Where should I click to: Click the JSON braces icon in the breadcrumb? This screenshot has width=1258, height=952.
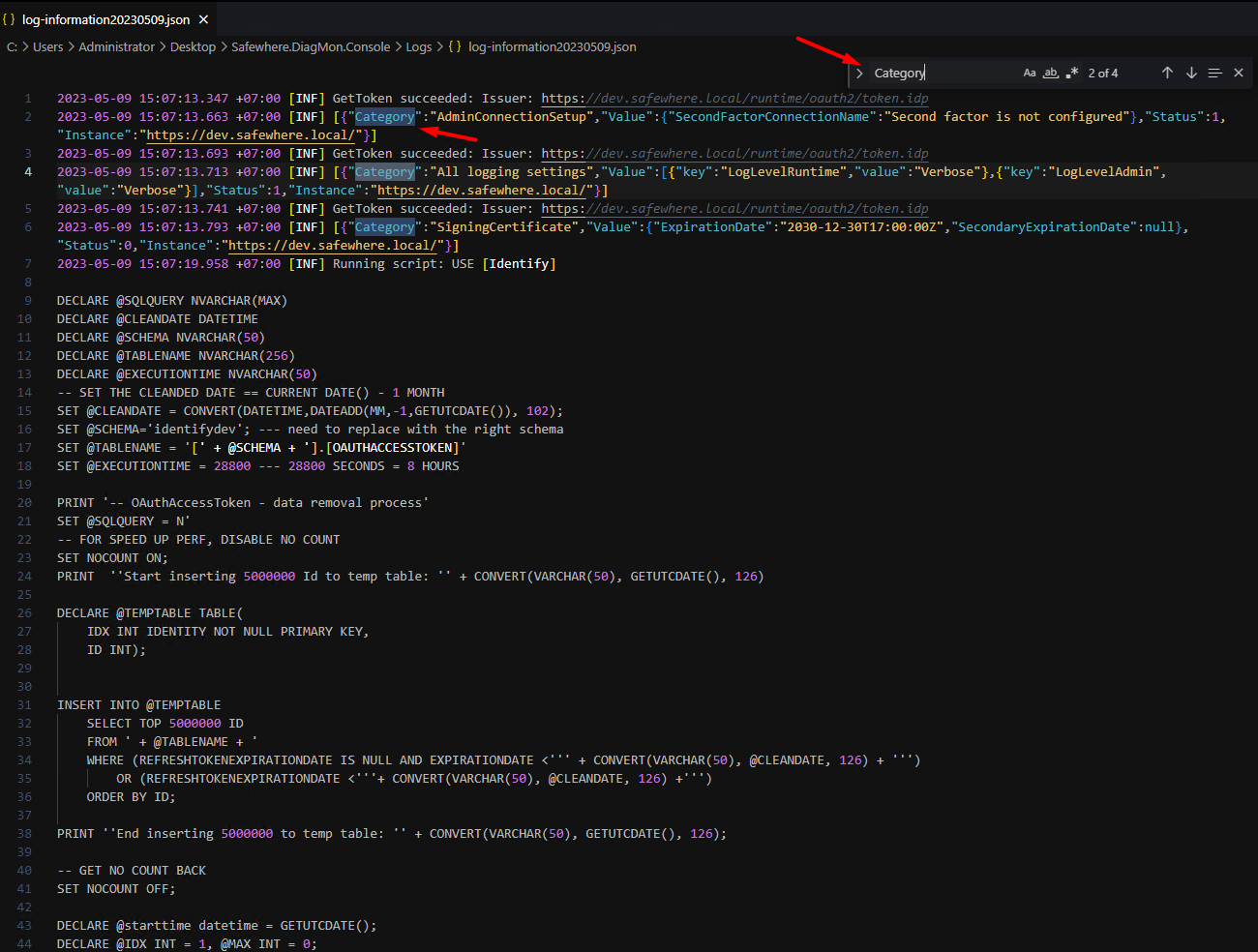pos(455,46)
